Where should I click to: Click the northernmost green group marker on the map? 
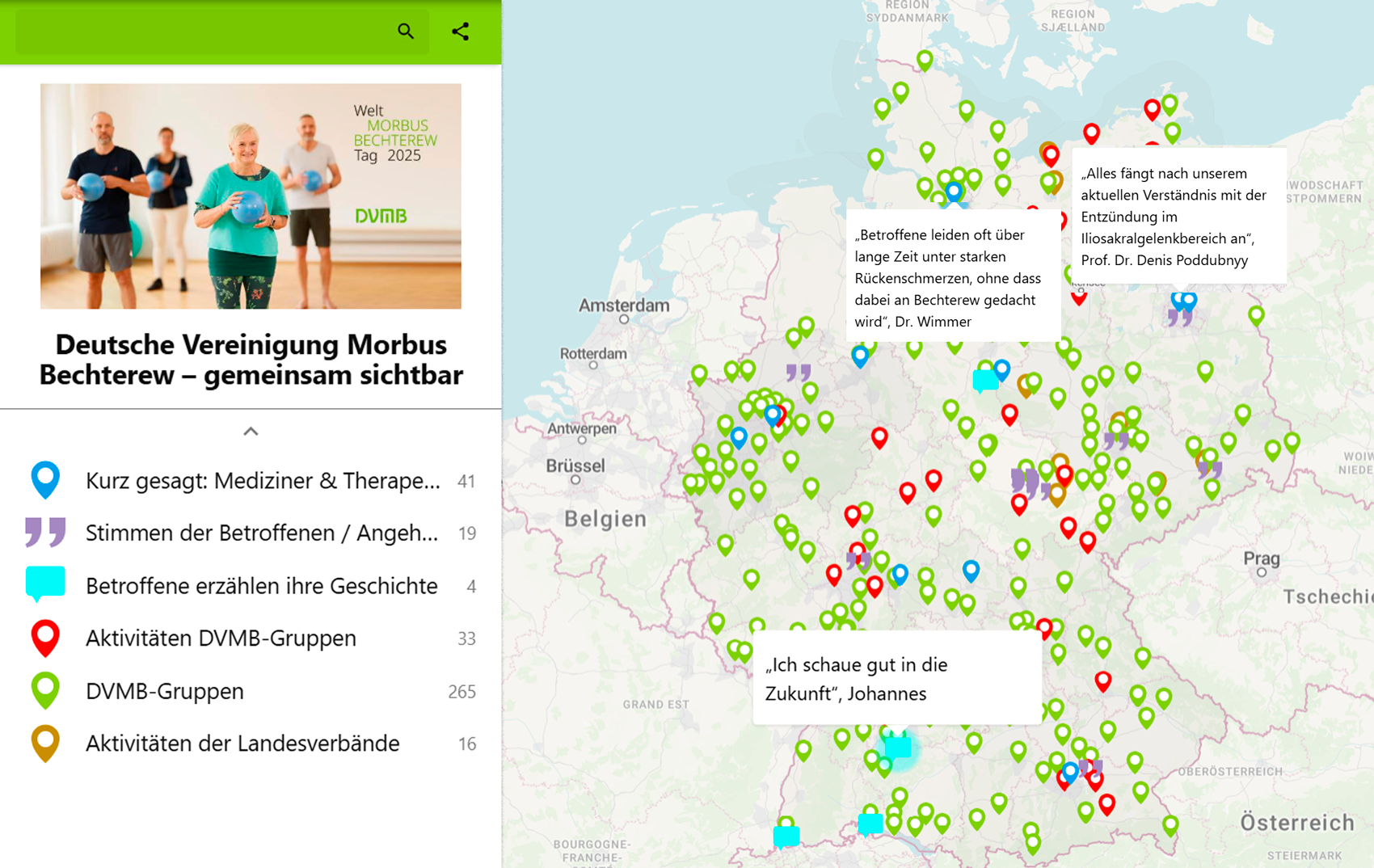point(925,60)
